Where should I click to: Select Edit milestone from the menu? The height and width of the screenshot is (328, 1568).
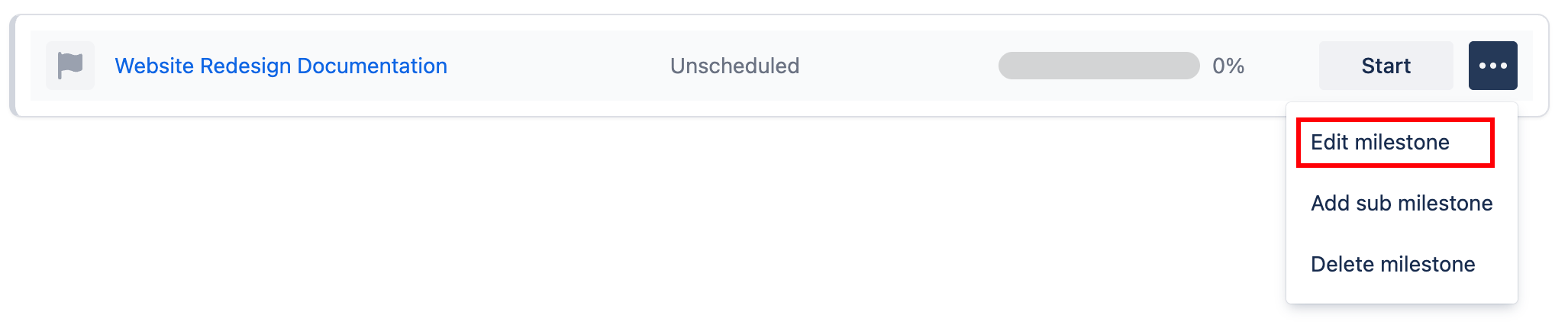click(x=1379, y=143)
